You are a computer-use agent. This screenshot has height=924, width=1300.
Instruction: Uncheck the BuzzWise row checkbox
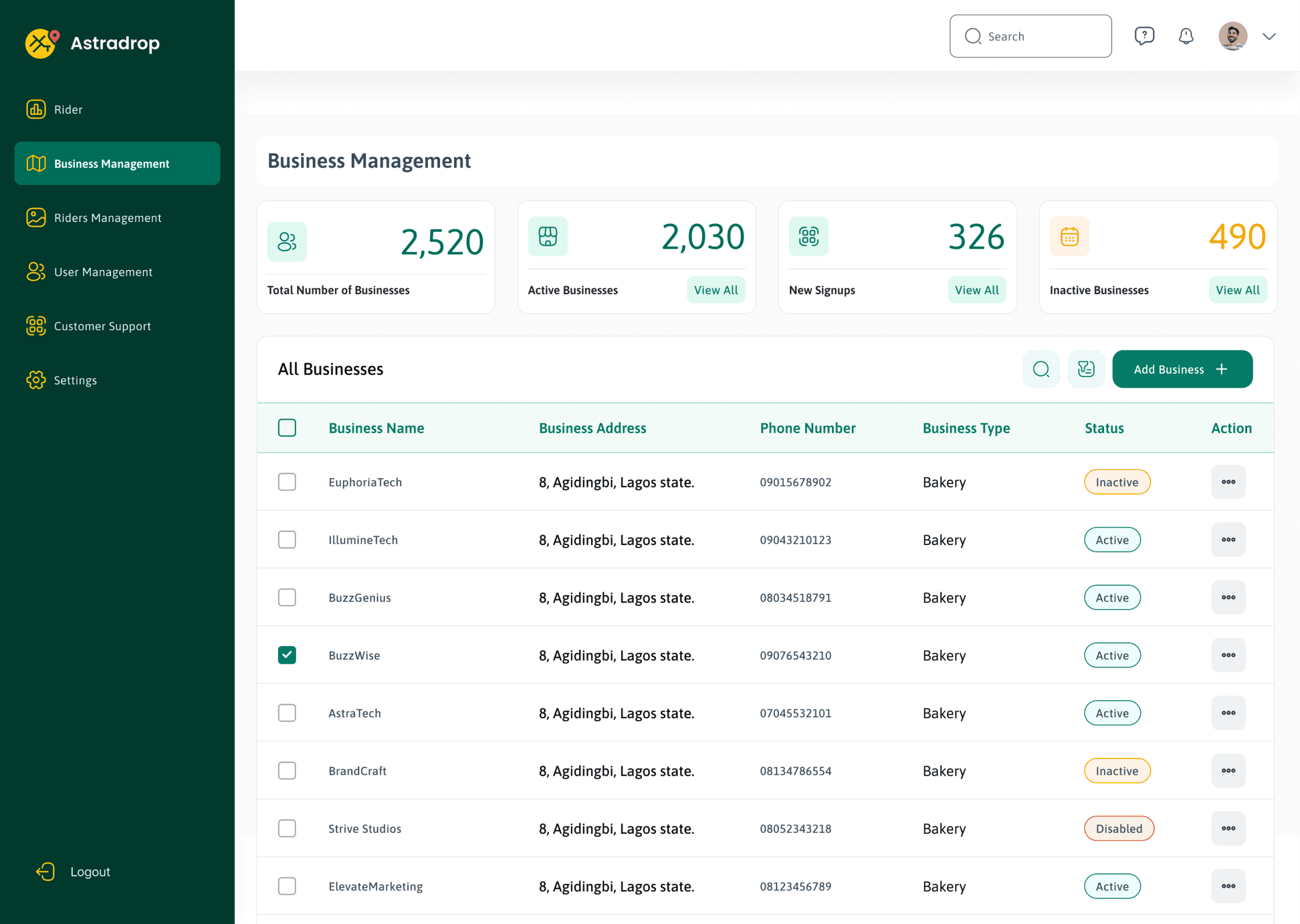(287, 655)
